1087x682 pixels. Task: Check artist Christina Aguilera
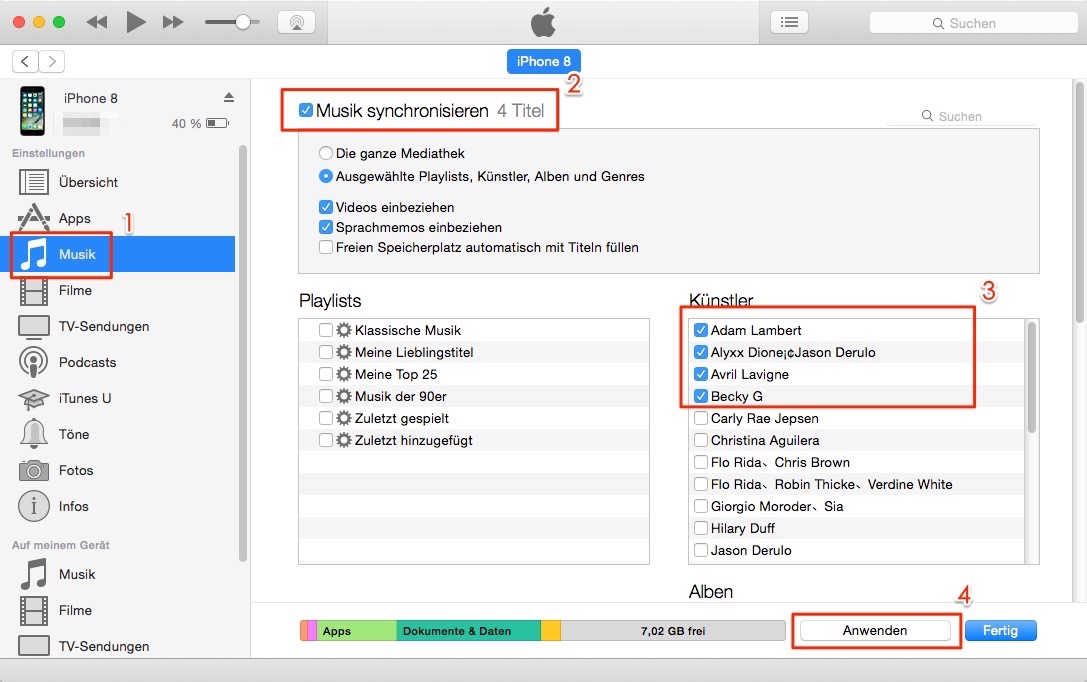click(701, 440)
